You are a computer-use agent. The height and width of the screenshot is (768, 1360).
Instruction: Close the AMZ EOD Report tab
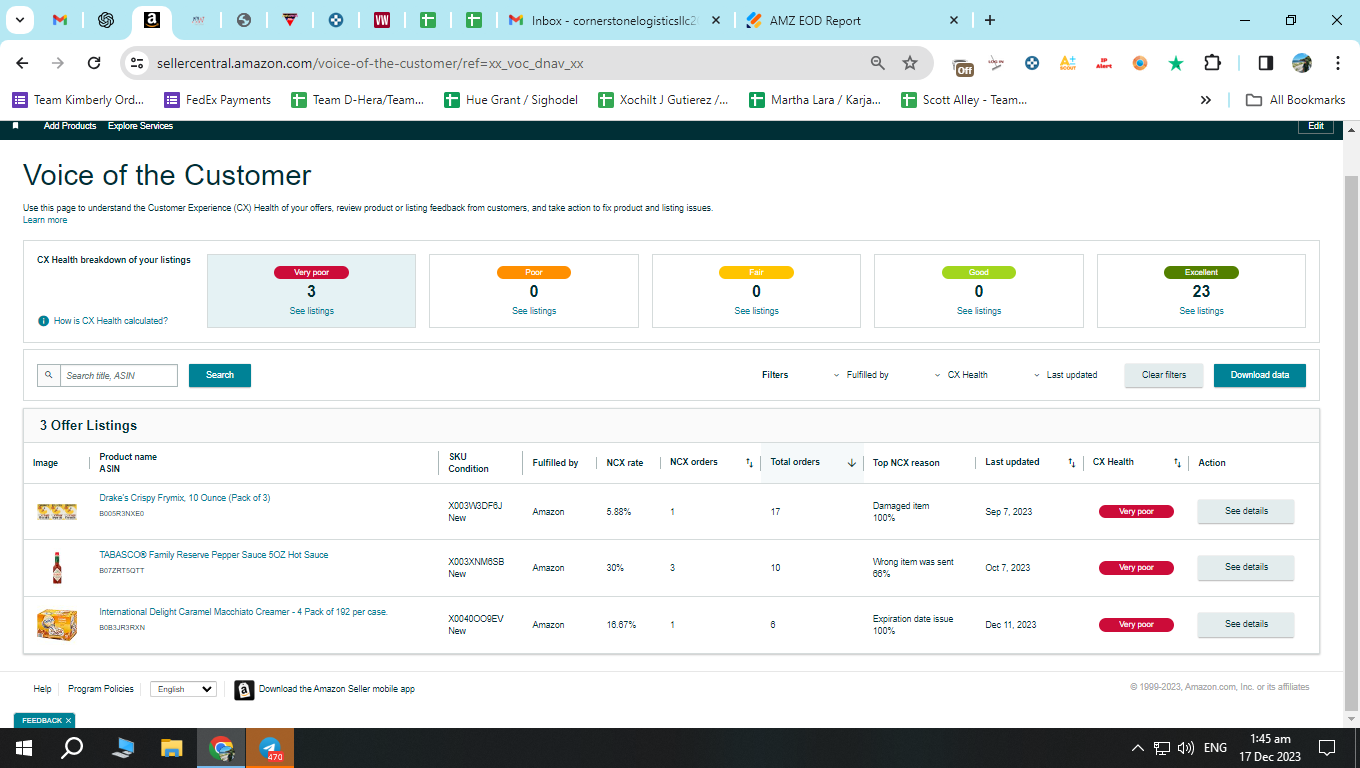tap(954, 20)
